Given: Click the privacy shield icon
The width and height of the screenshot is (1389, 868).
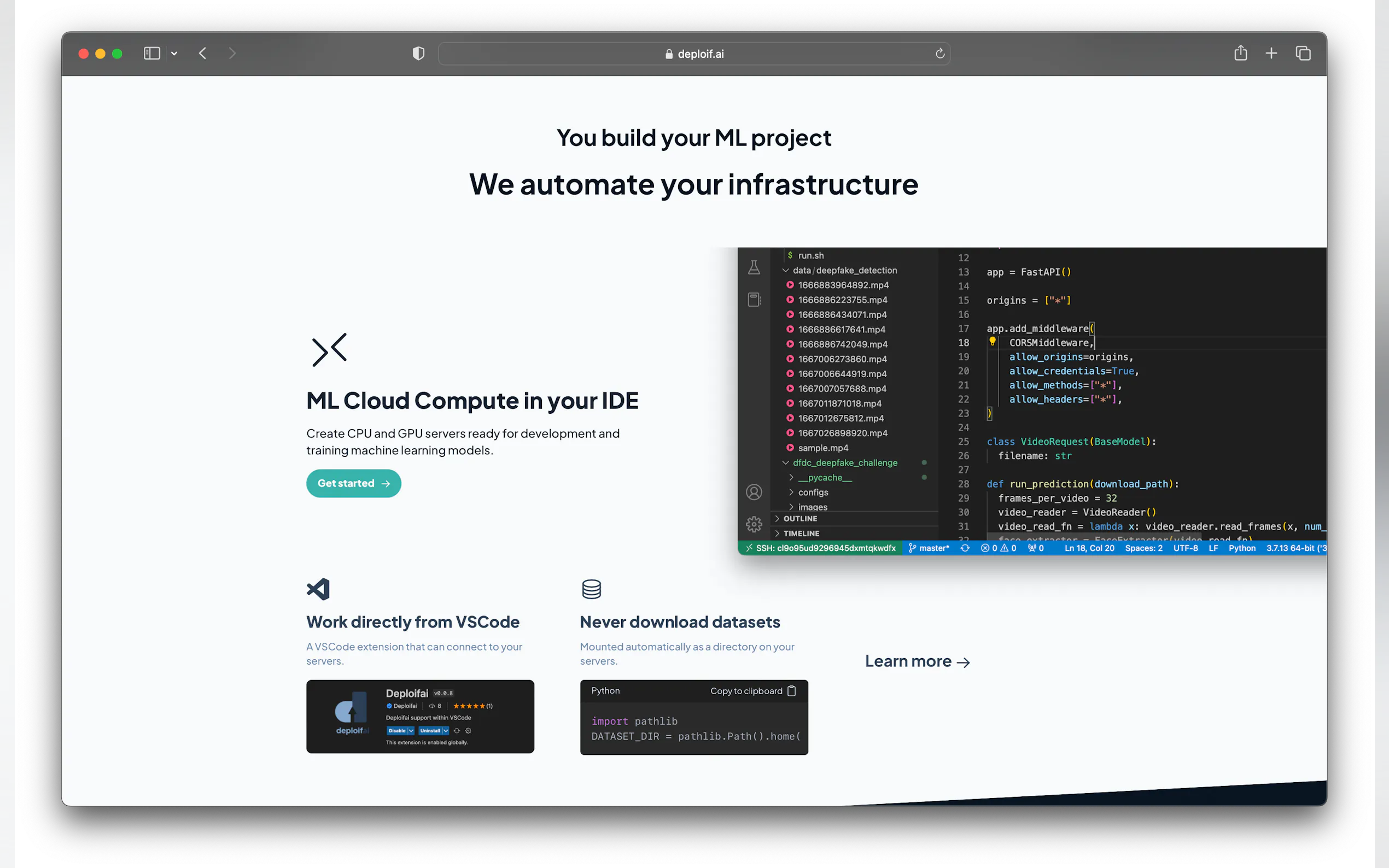Looking at the screenshot, I should 418,54.
